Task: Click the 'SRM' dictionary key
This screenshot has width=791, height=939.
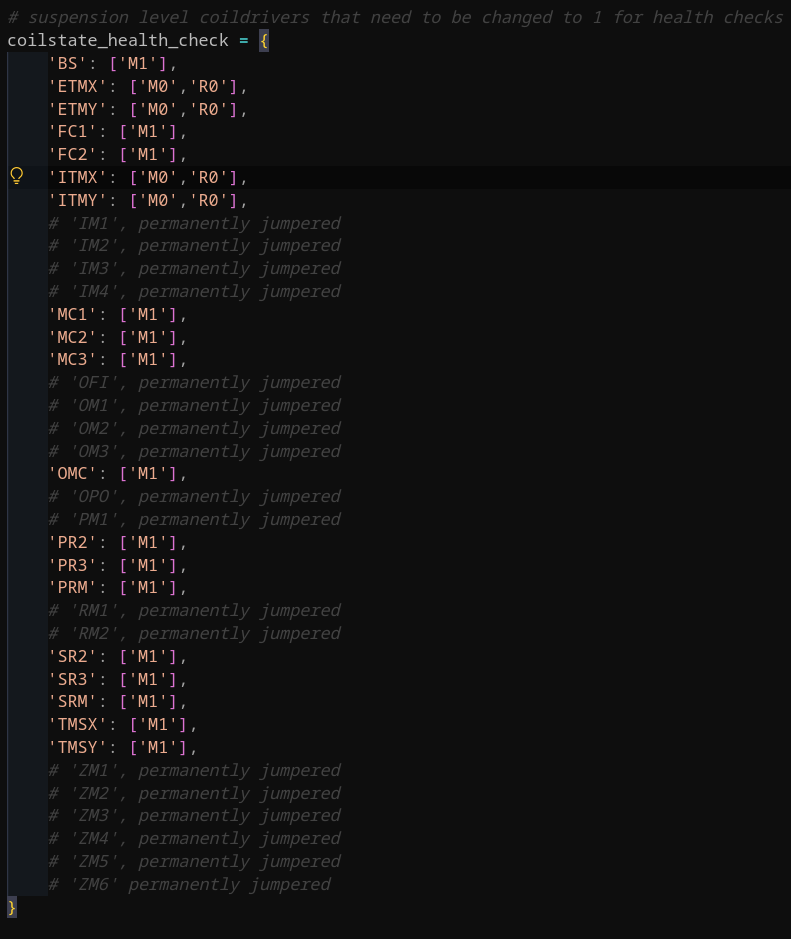Action: (72, 702)
